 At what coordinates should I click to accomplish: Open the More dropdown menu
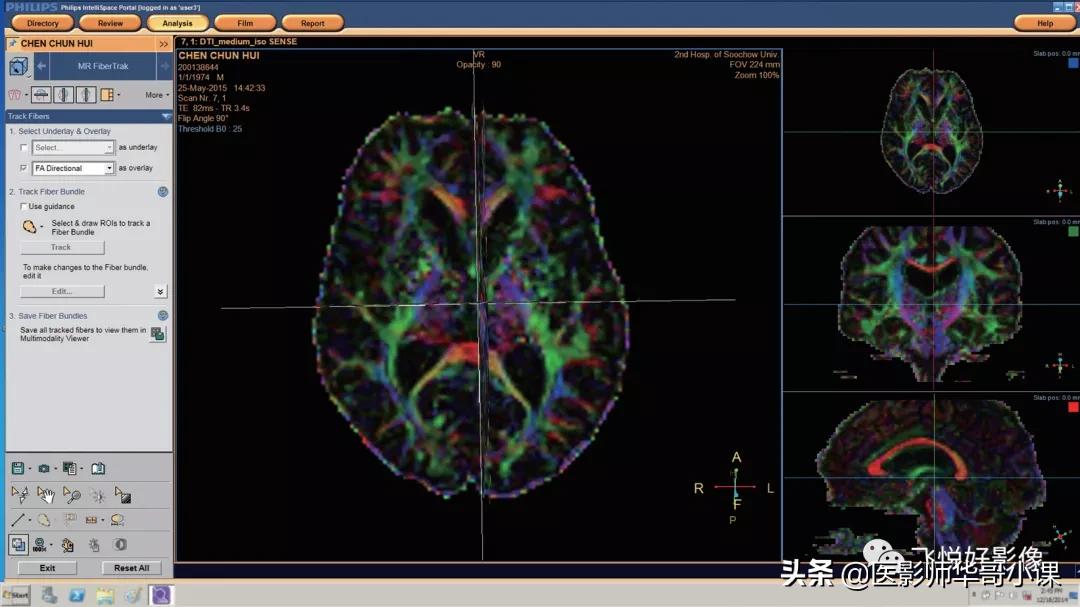point(156,95)
